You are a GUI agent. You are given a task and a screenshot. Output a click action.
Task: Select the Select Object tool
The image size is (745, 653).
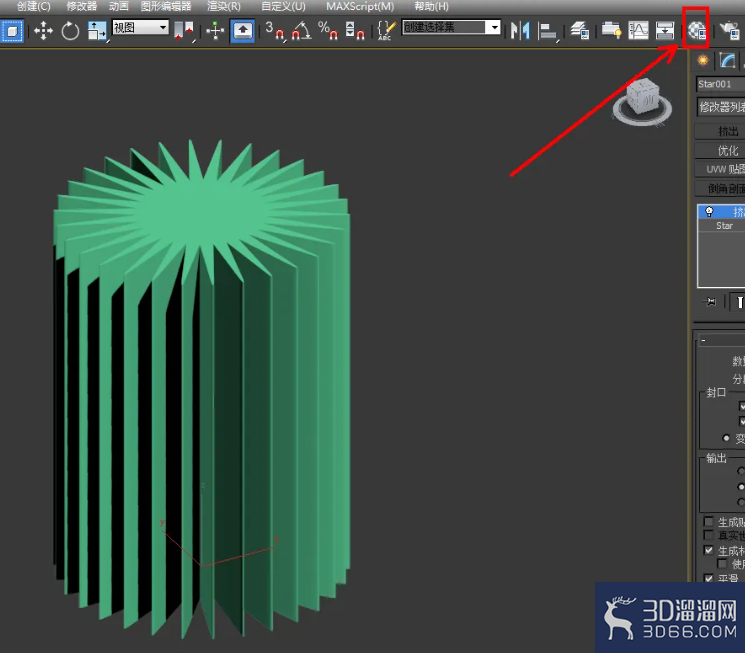pos(12,31)
